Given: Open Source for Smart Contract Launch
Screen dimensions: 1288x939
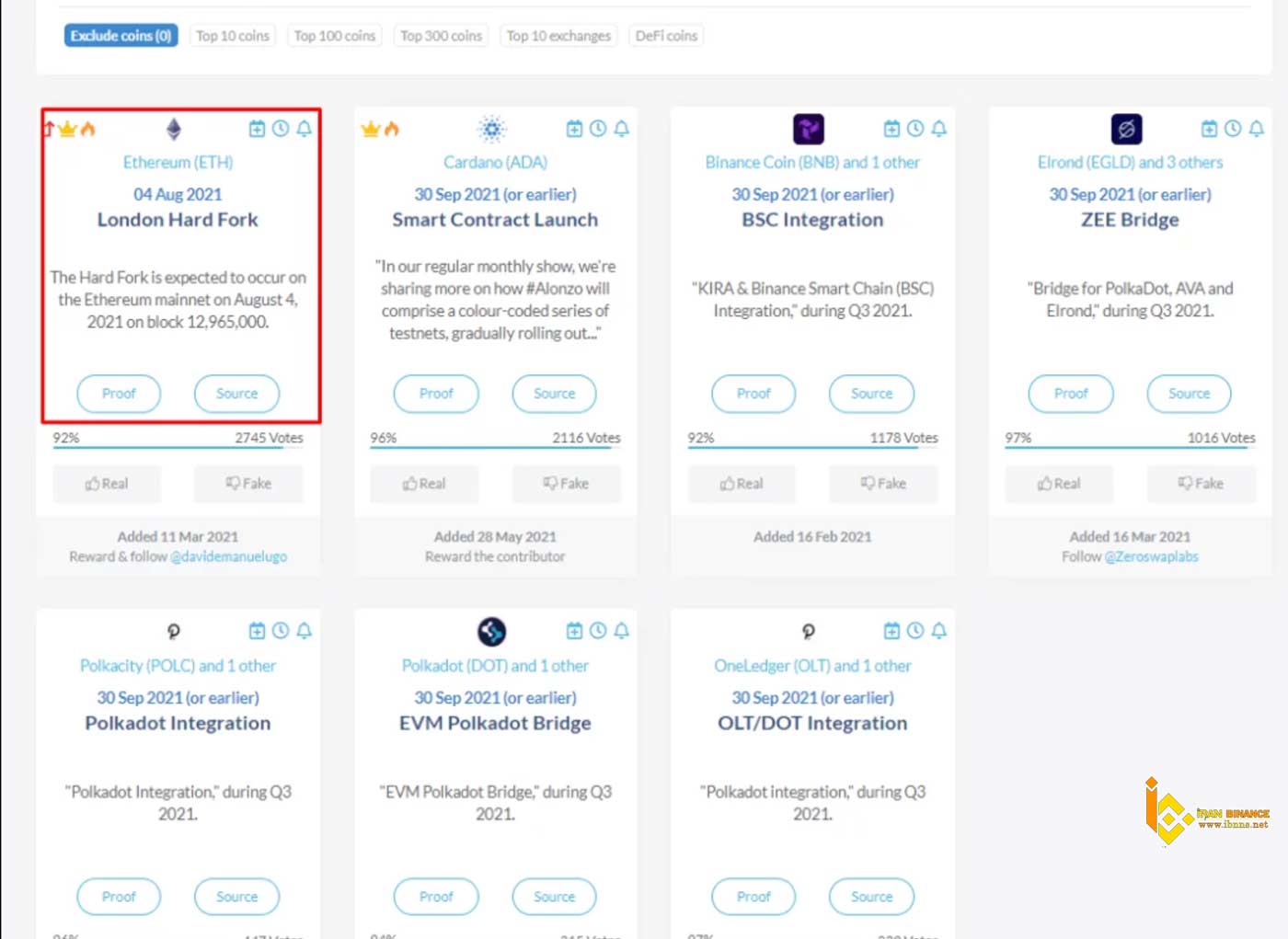Looking at the screenshot, I should 554,394.
